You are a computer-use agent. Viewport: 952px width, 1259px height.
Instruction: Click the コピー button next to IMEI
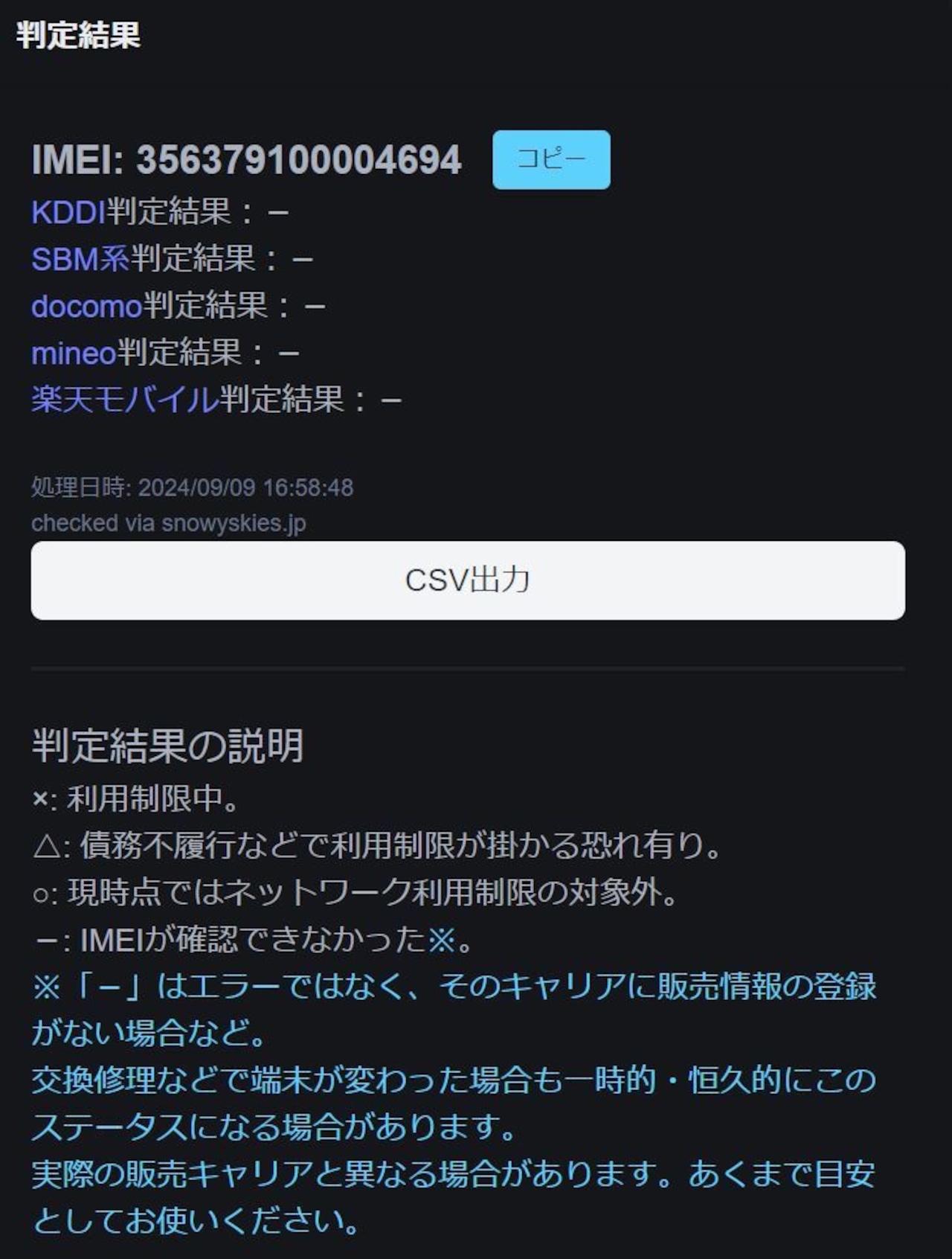pos(551,159)
